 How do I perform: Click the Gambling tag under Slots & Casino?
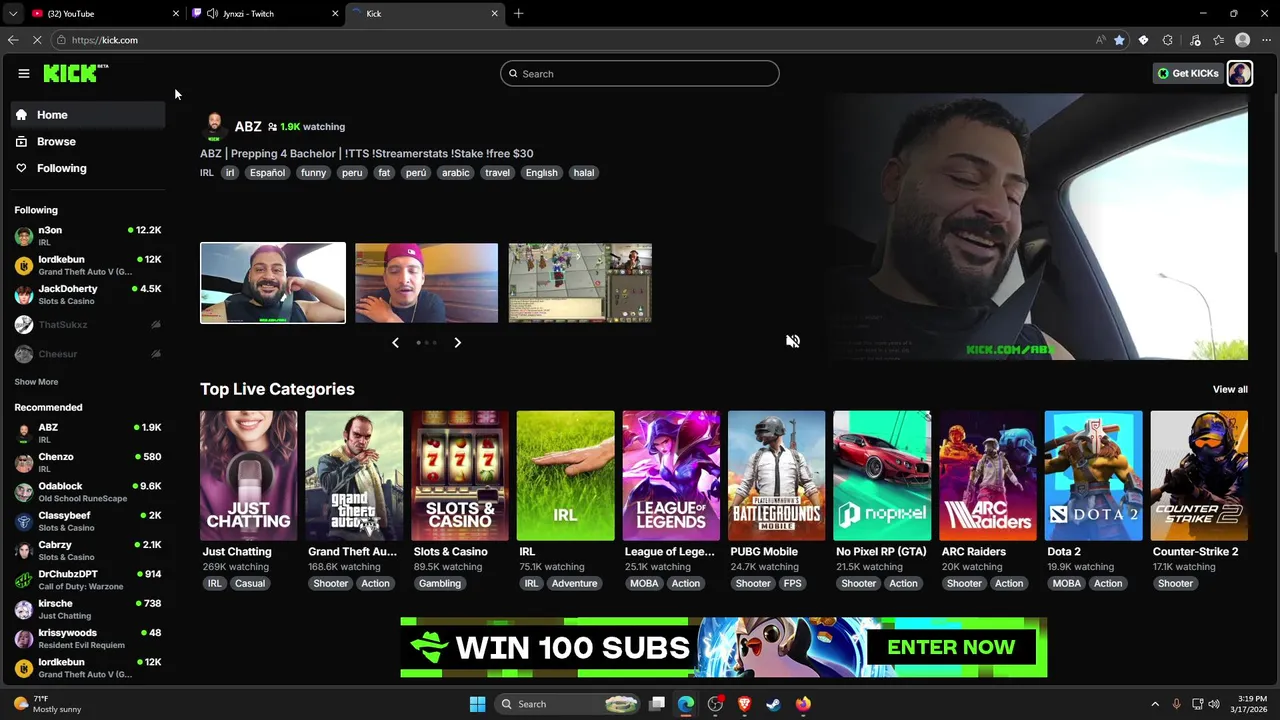(440, 584)
